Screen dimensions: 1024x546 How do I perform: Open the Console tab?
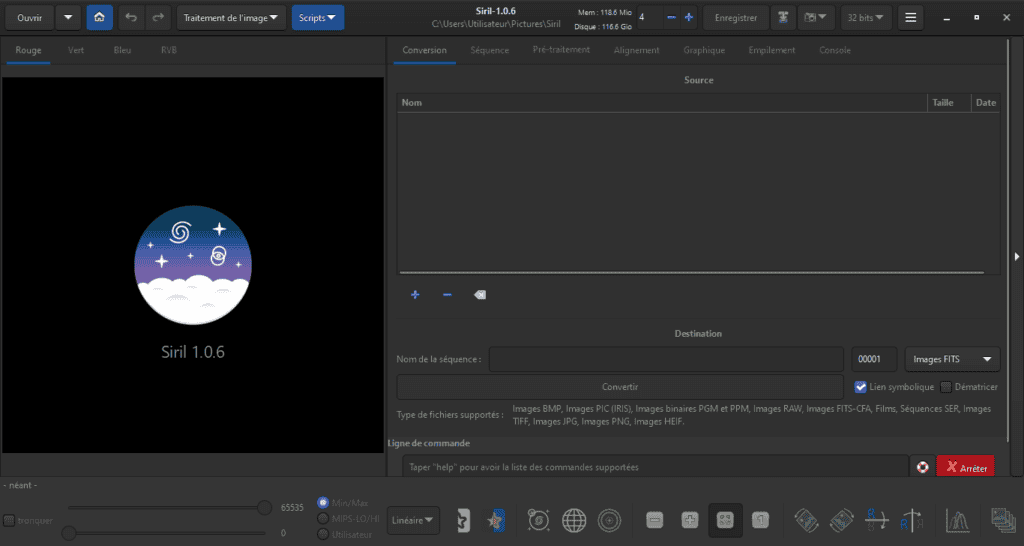(x=835, y=50)
